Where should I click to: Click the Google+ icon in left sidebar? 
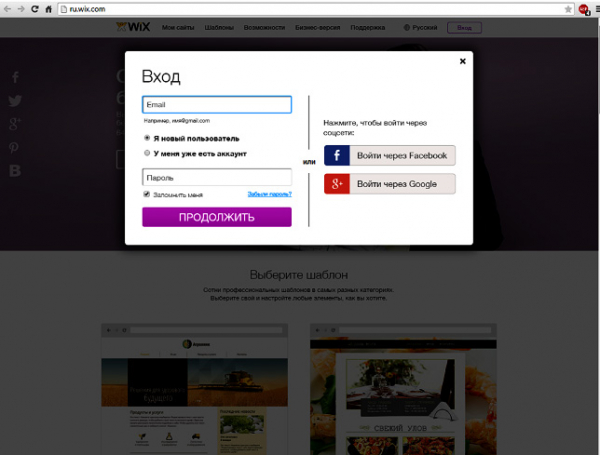coord(15,124)
